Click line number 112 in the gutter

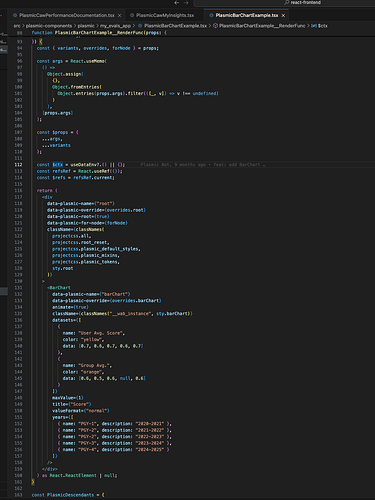[18, 165]
